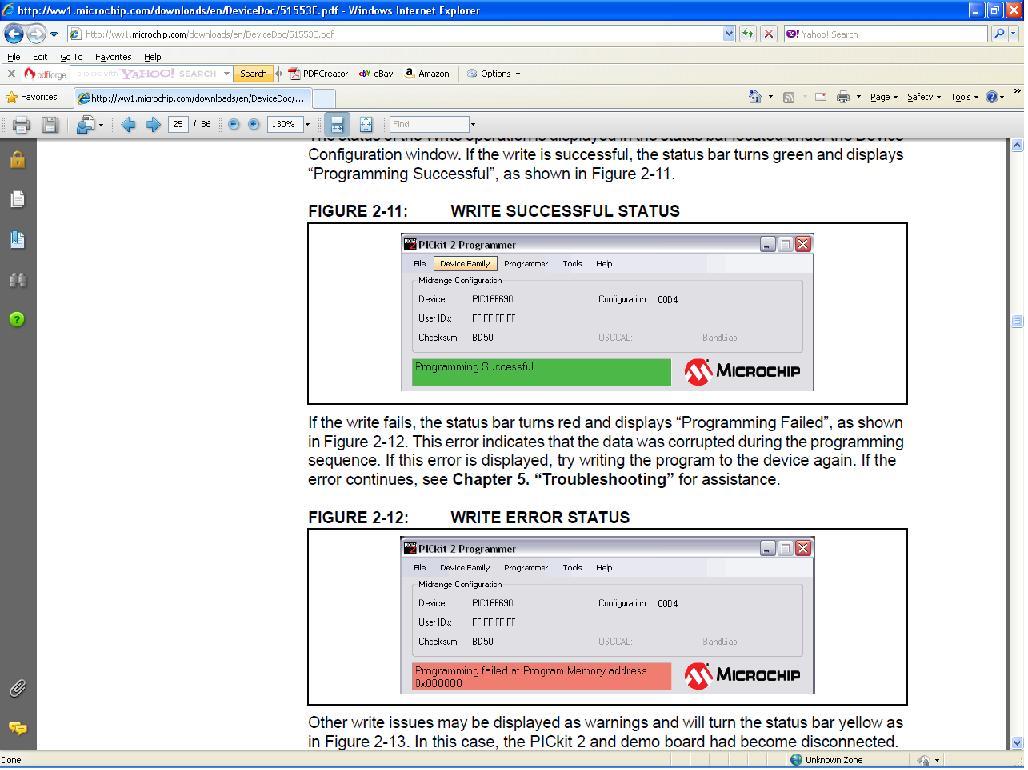
Task: Open the Attachments paperclip panel
Action: point(18,688)
